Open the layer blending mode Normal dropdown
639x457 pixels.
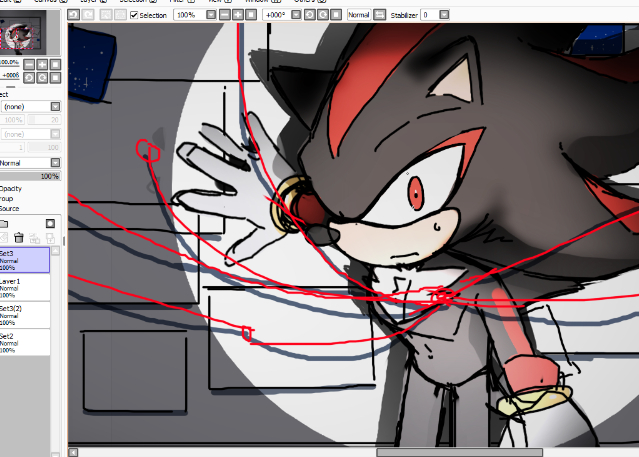pos(55,163)
